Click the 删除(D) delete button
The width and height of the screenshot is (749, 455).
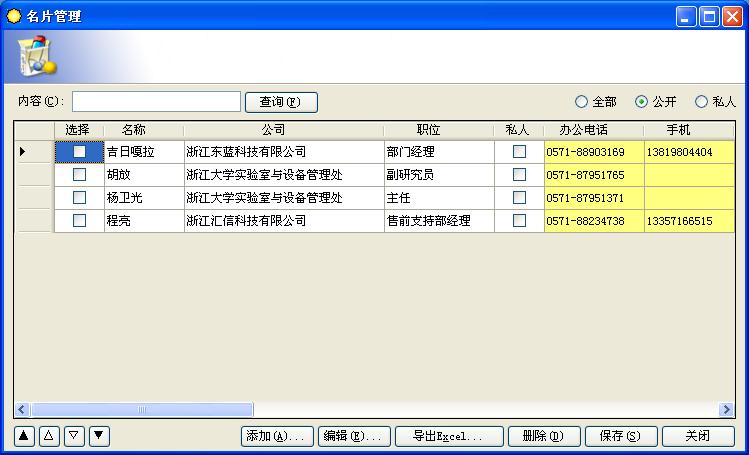(x=544, y=436)
